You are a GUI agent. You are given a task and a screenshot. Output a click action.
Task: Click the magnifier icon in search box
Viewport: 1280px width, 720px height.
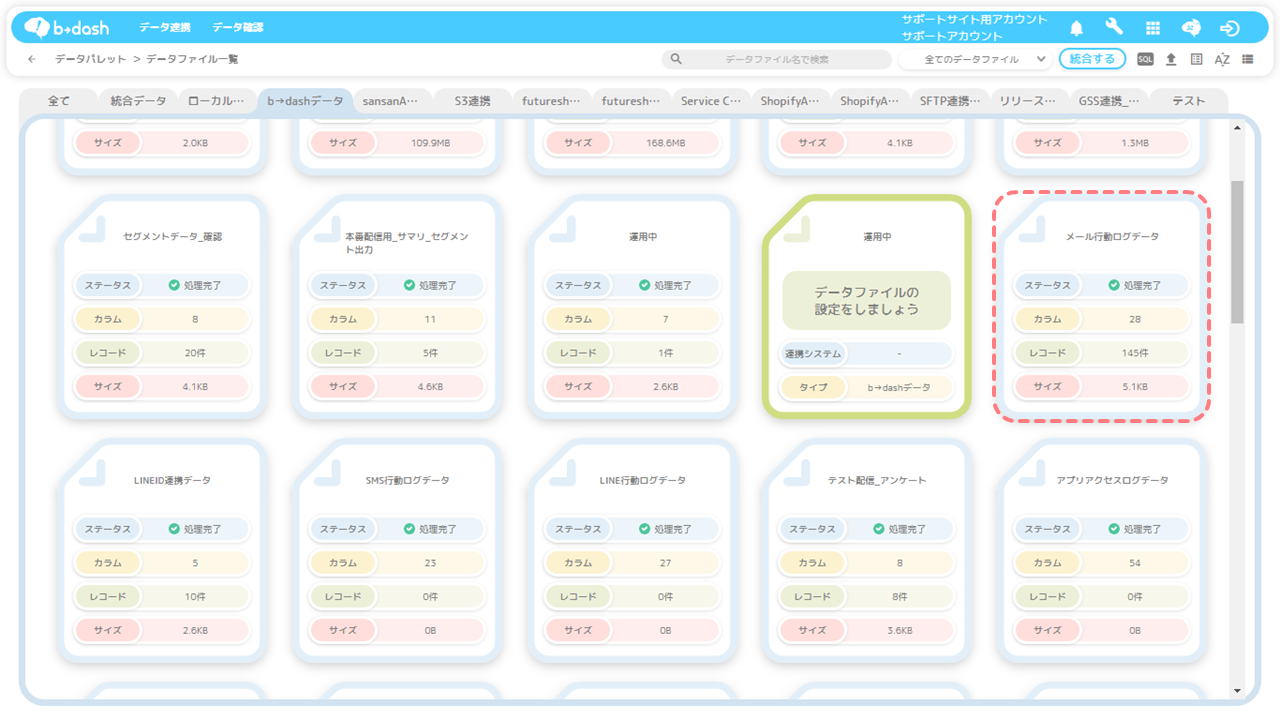pyautogui.click(x=676, y=59)
